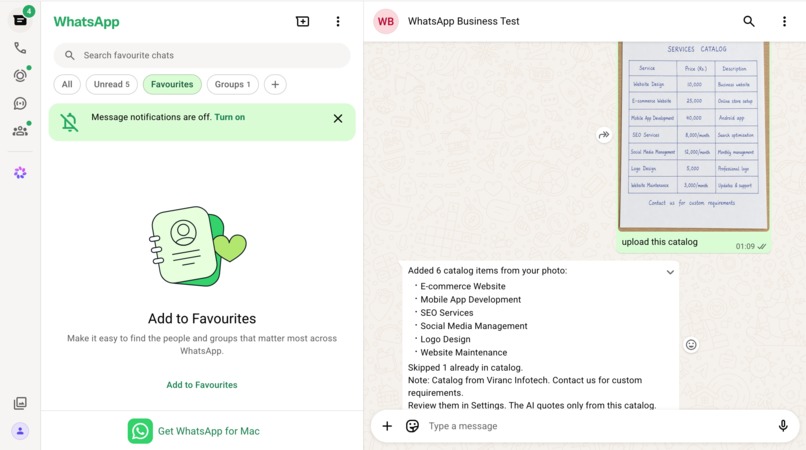Expand the message options chevron

(x=670, y=272)
